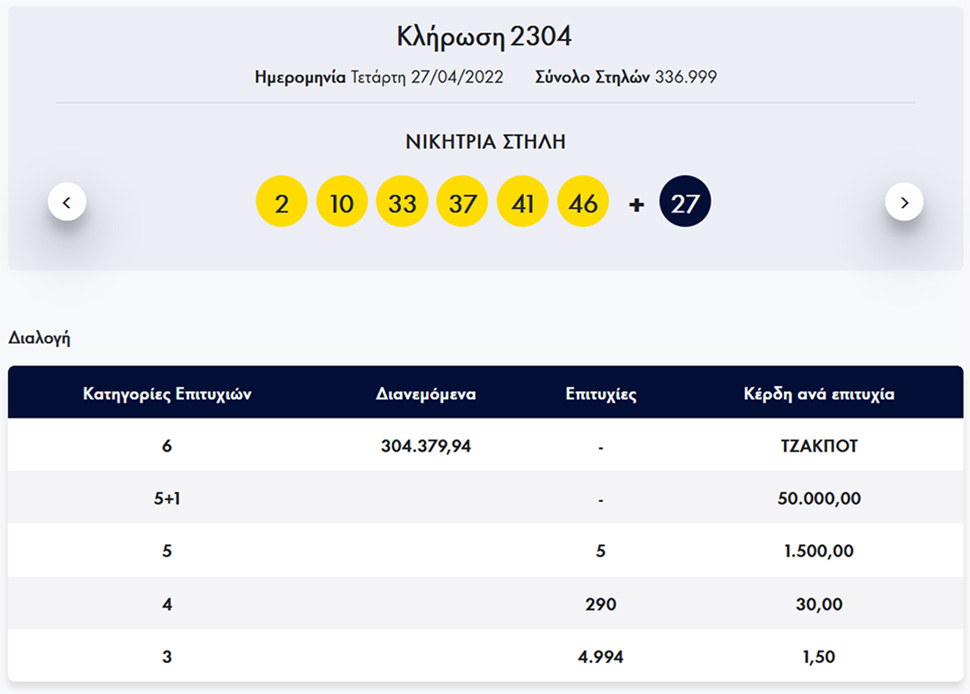Image resolution: width=970 pixels, height=694 pixels.
Task: Click the 304.379,94 distributed amount
Action: click(426, 446)
